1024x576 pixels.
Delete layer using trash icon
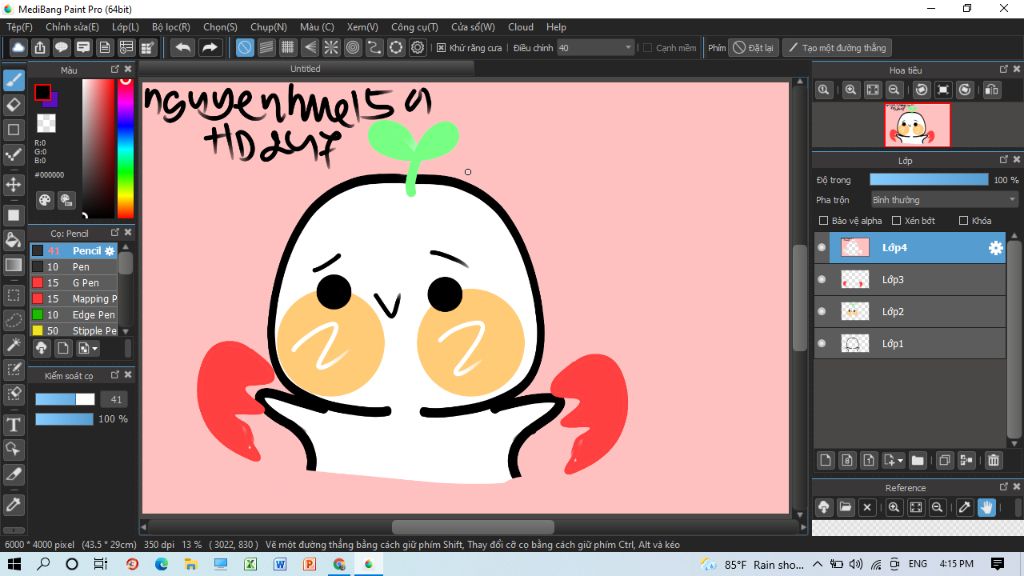click(x=993, y=461)
